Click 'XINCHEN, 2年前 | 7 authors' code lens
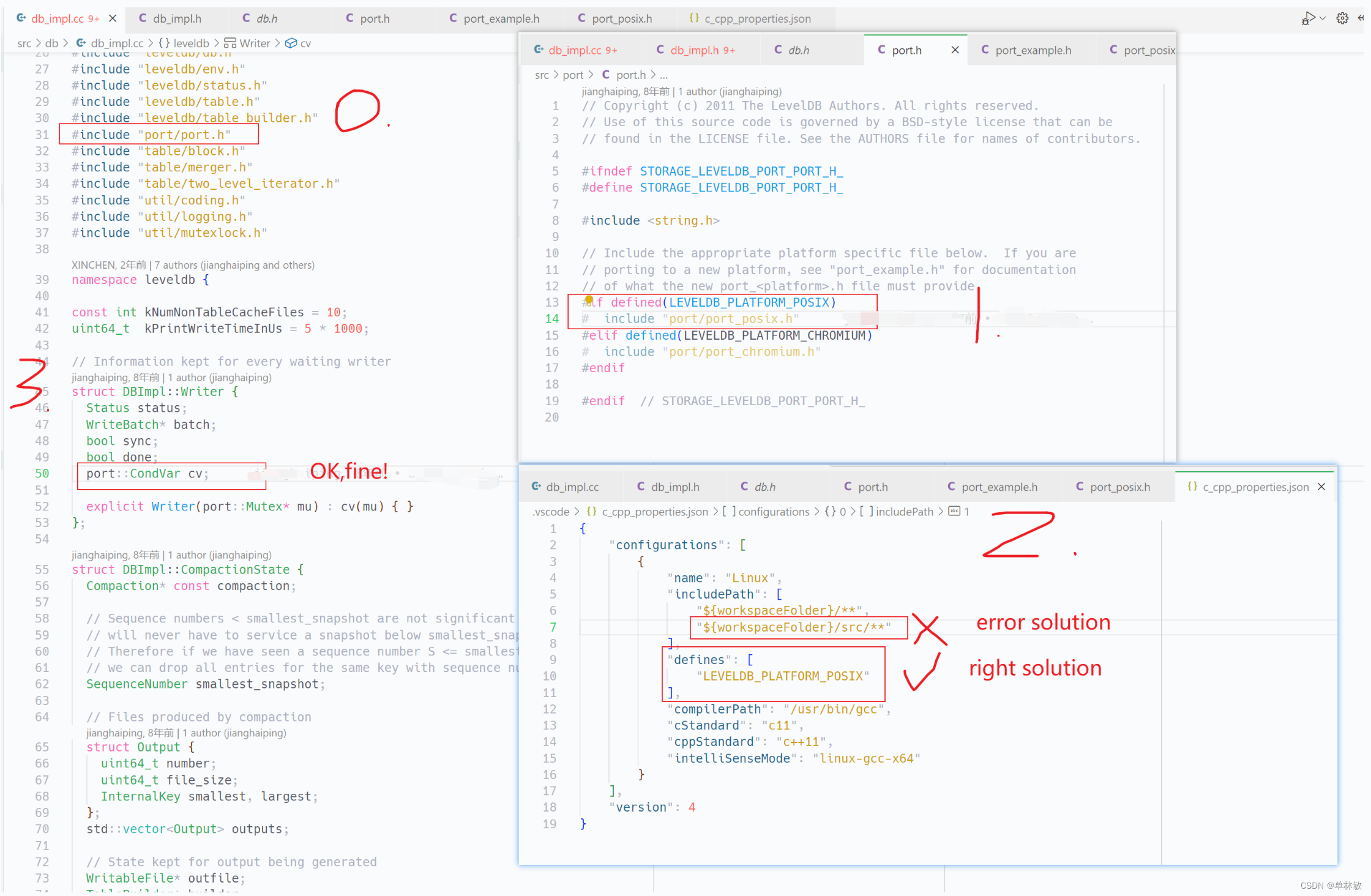 coord(193,265)
